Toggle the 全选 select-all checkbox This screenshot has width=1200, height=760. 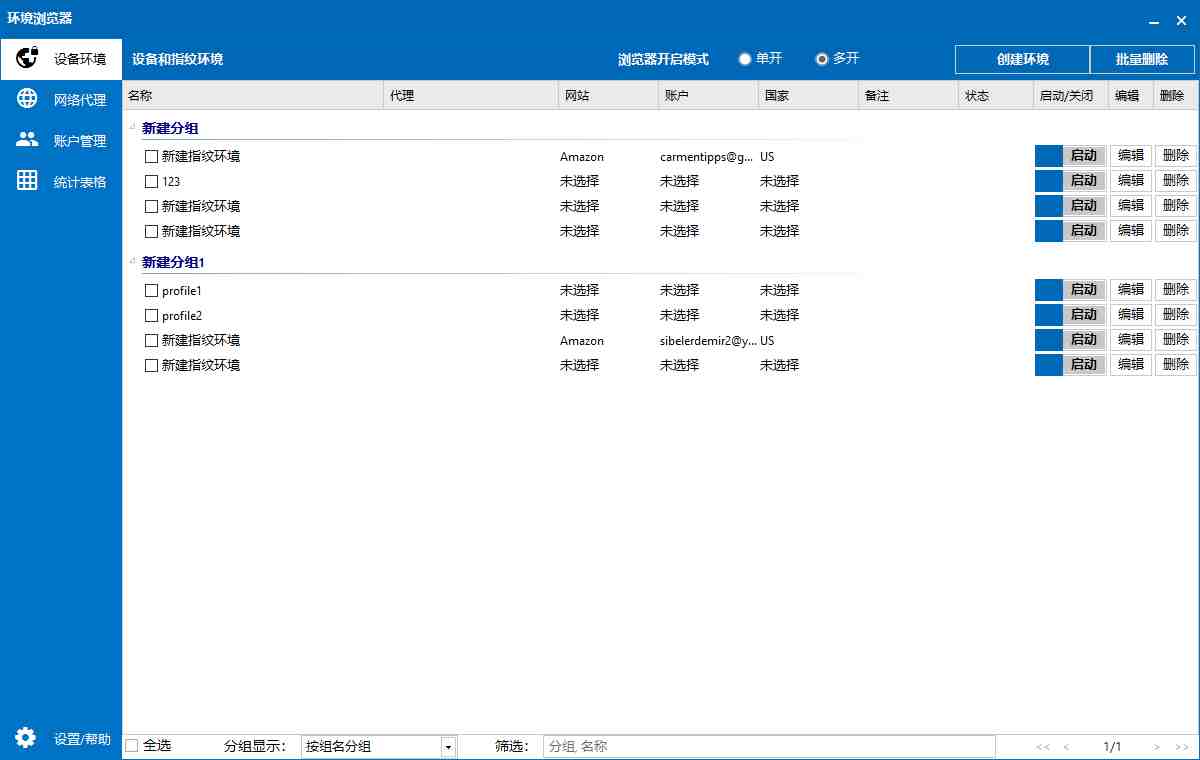pos(132,746)
